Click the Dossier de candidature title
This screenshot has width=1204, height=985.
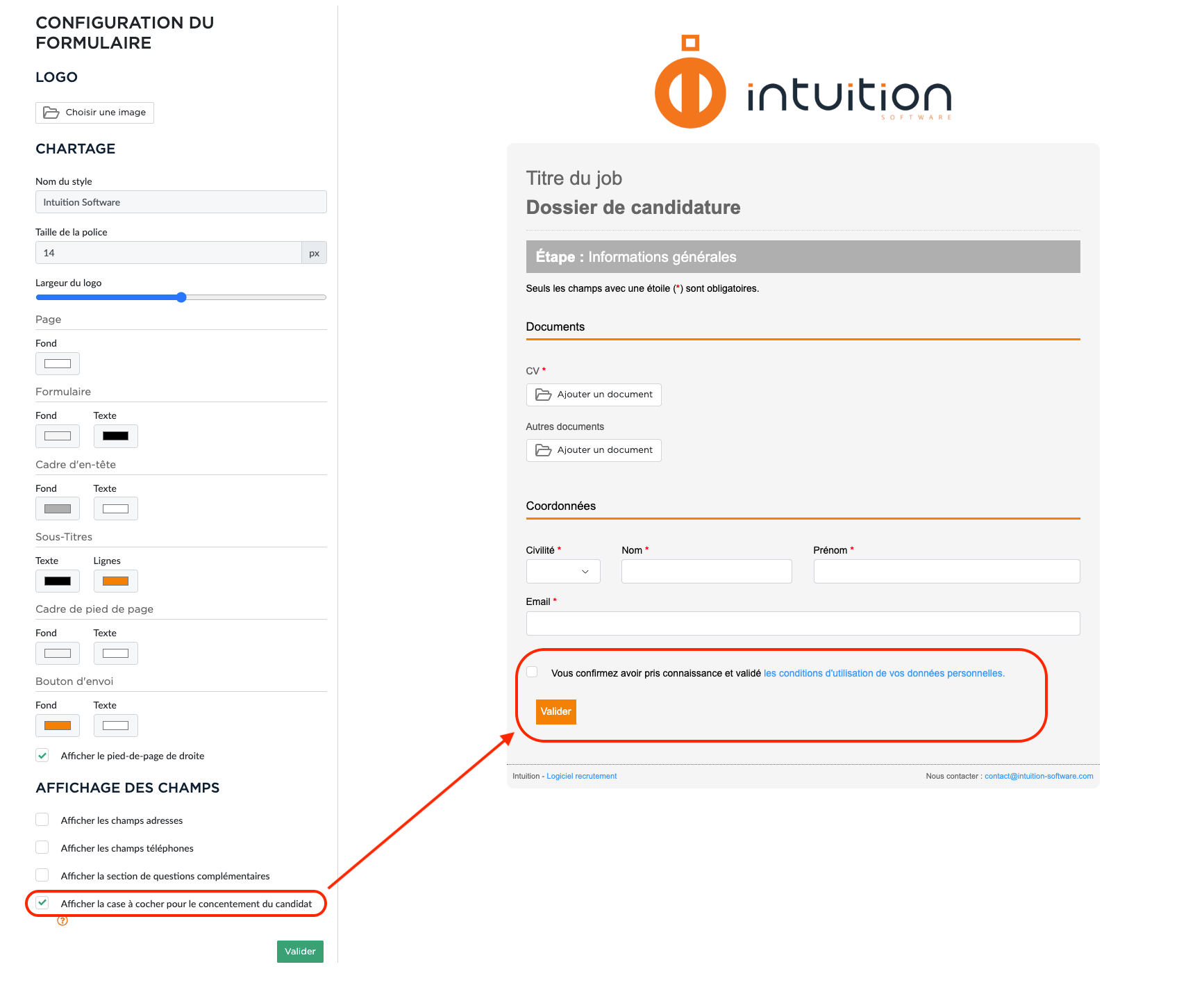(x=633, y=208)
